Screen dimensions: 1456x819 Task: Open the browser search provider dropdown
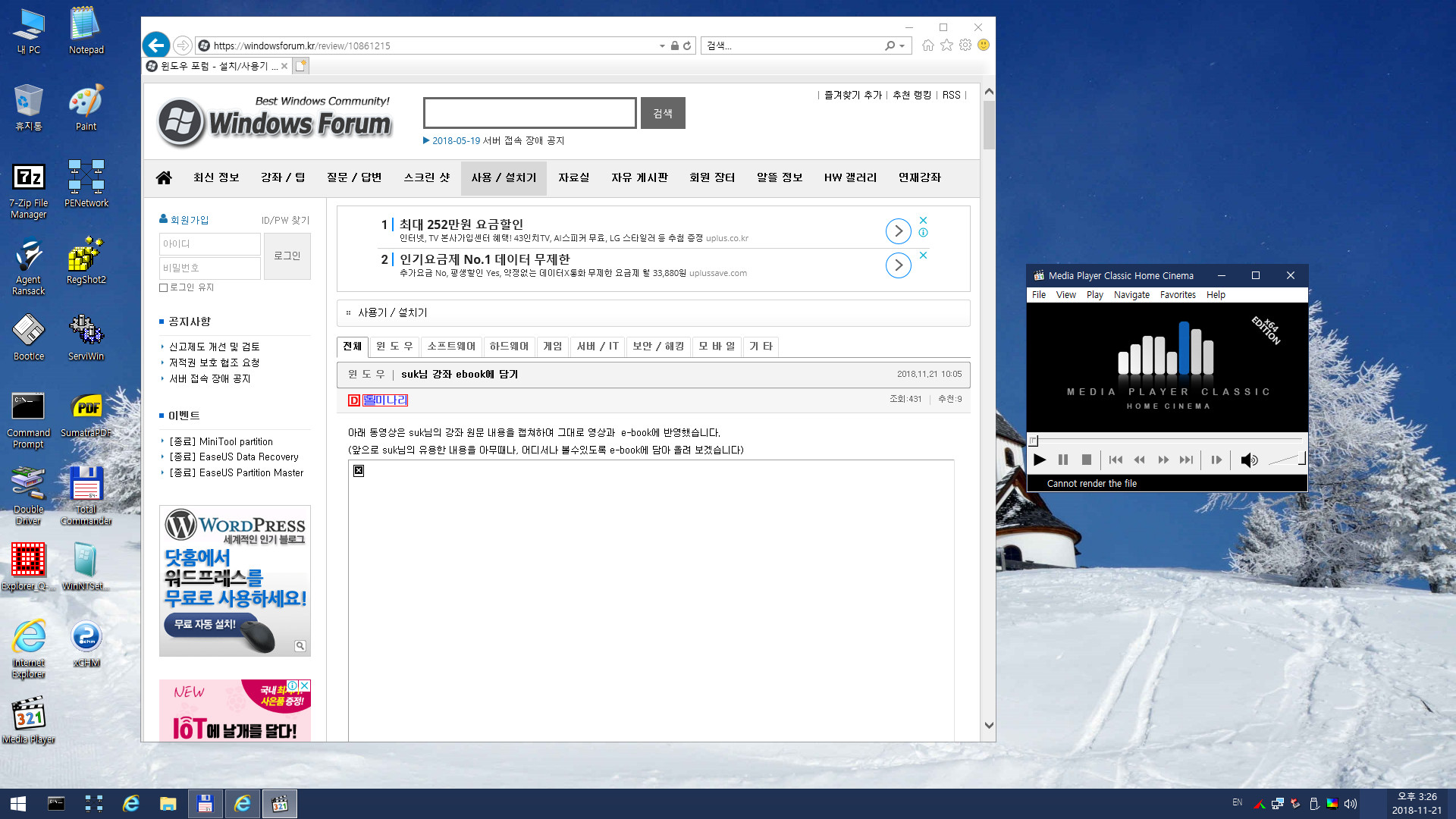click(x=902, y=45)
